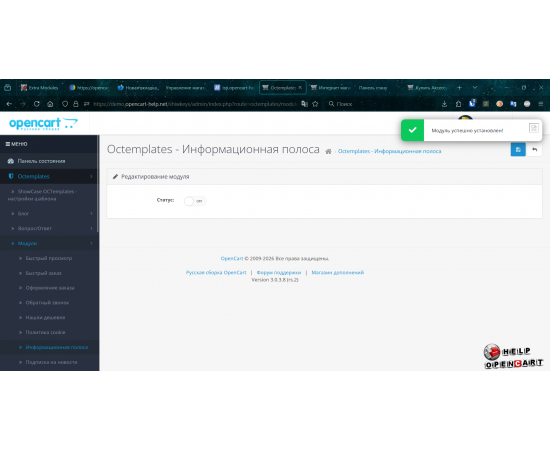Toggle the Статус switch
Screen dimensions: 550x450
pos(195,201)
